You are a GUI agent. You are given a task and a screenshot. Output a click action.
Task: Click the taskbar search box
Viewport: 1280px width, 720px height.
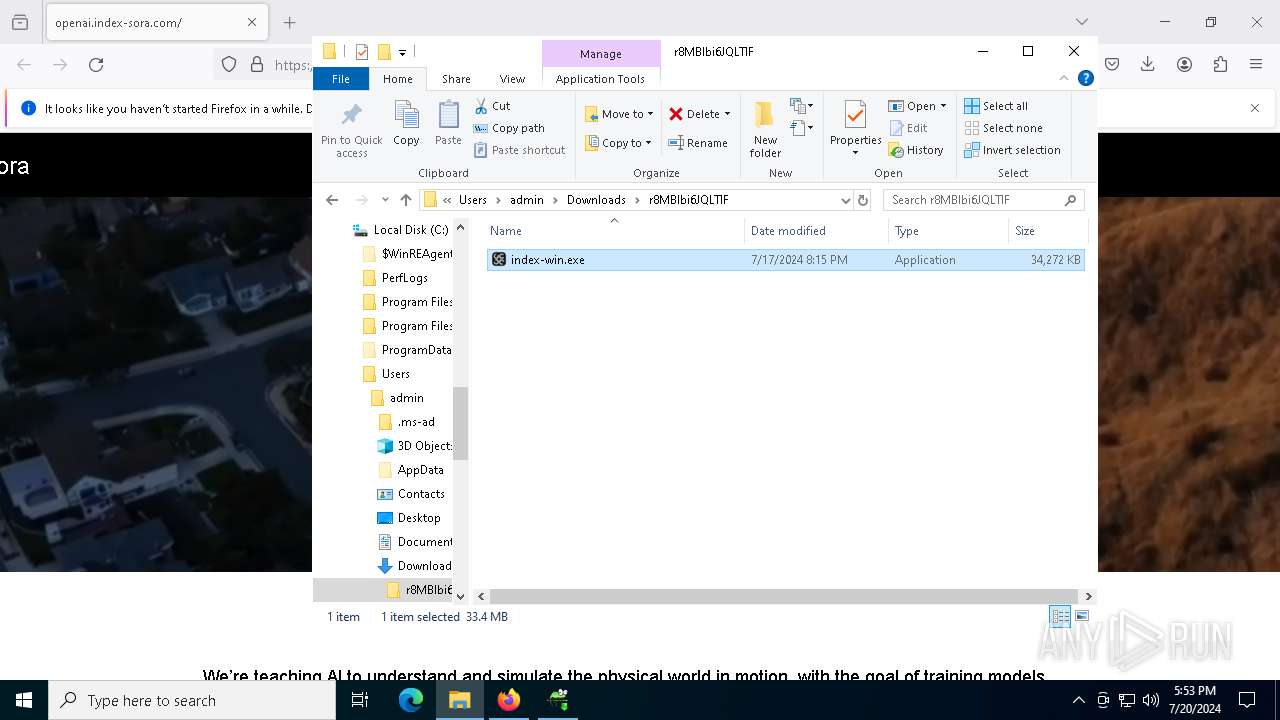point(192,700)
